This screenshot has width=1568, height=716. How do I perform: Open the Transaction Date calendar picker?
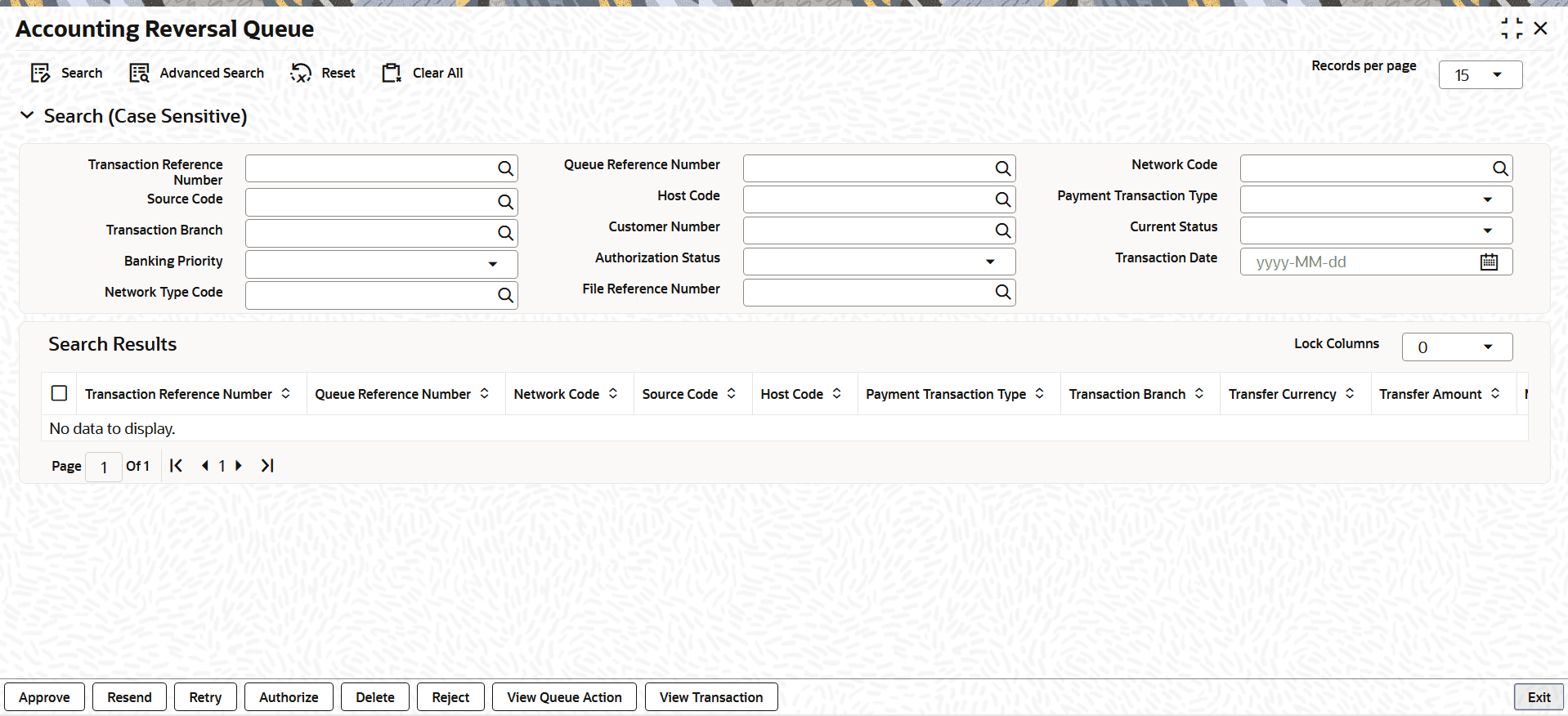tap(1489, 262)
